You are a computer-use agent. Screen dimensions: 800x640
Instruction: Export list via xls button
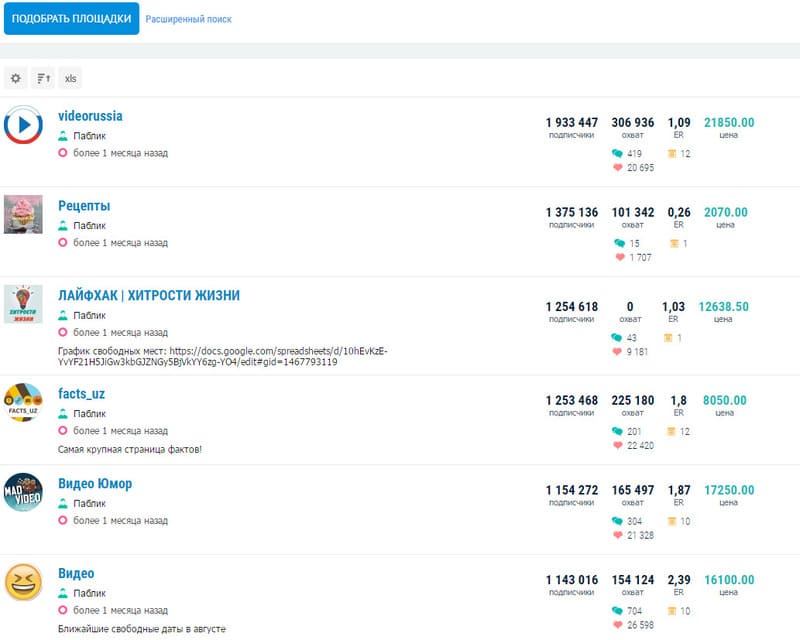(x=70, y=78)
